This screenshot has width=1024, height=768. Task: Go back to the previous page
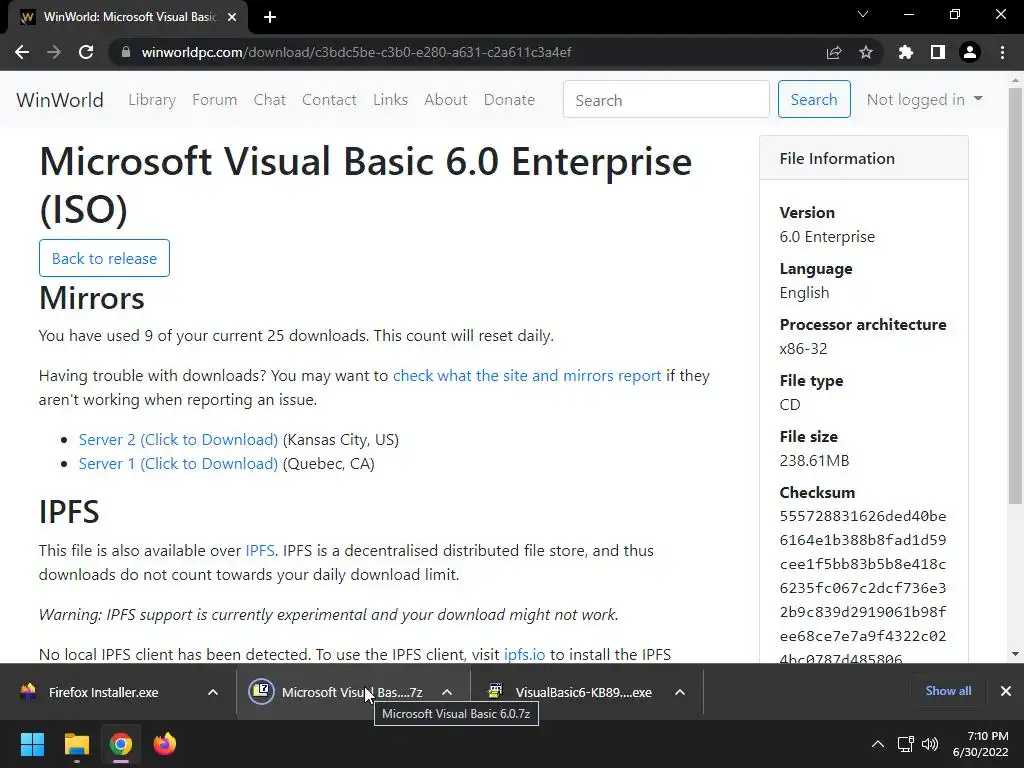coord(22,52)
